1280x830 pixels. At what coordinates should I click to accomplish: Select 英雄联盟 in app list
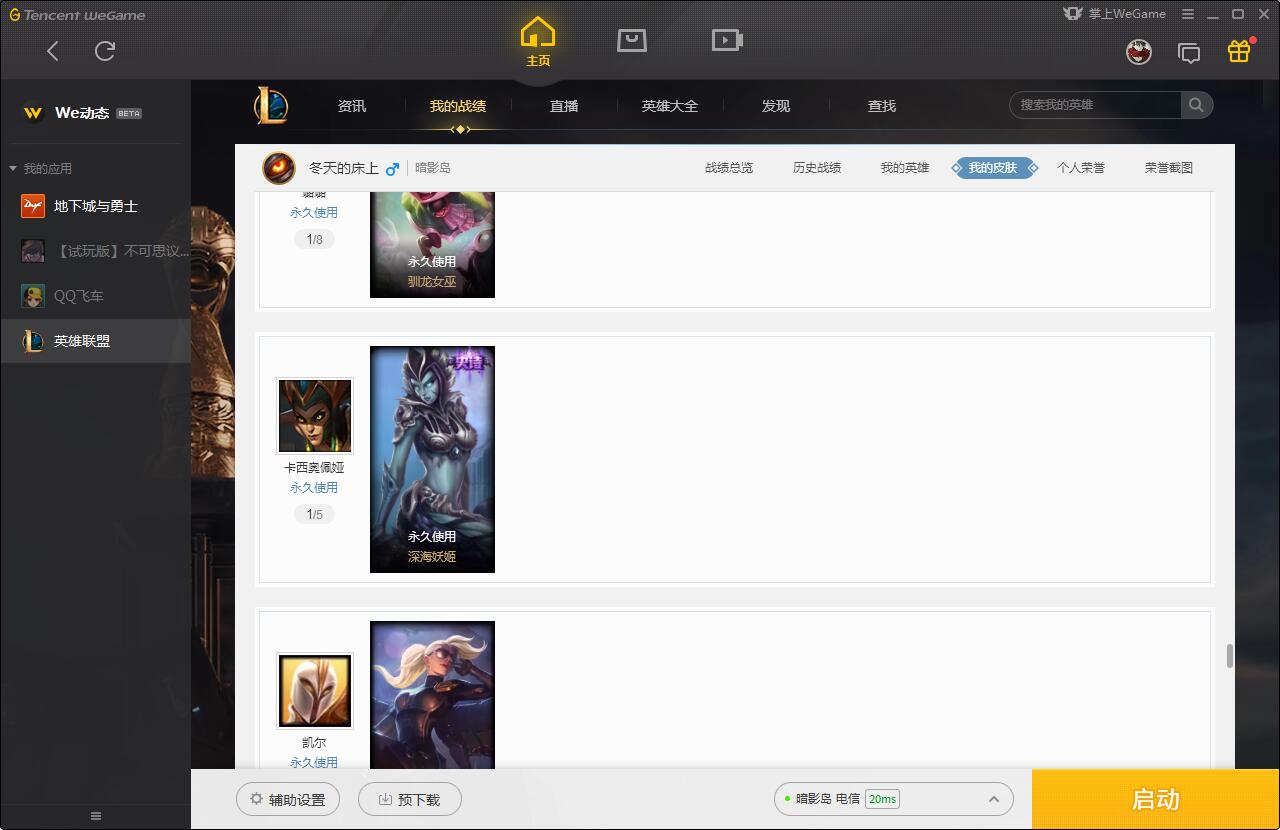point(95,341)
